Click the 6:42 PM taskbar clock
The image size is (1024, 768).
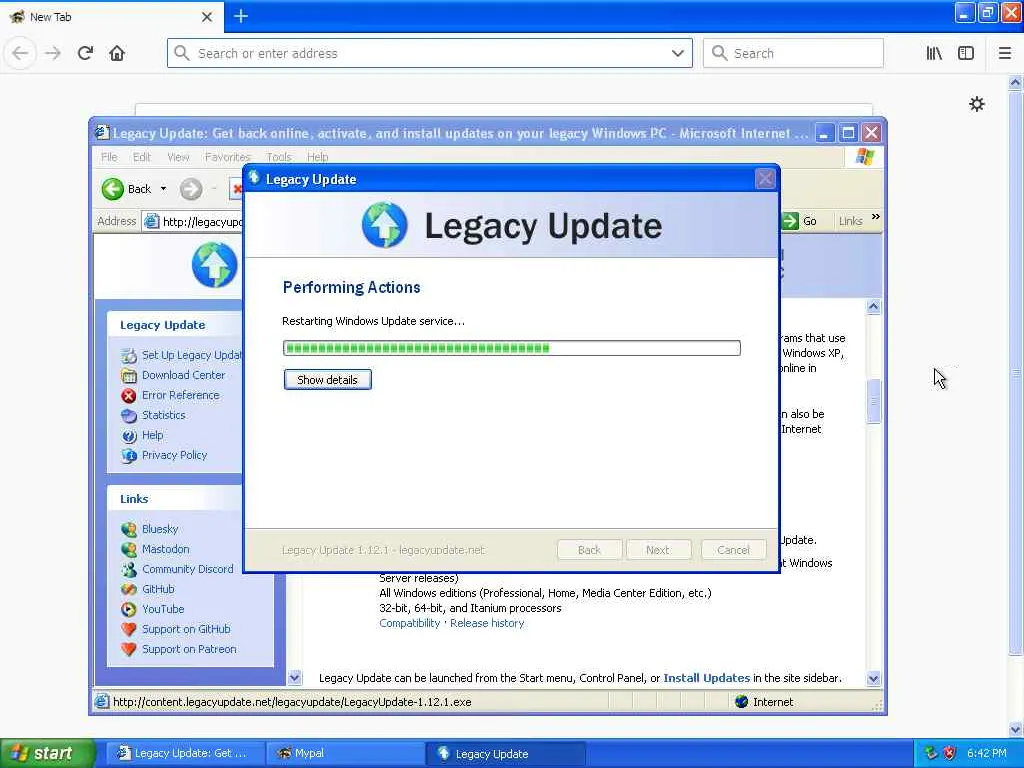986,753
